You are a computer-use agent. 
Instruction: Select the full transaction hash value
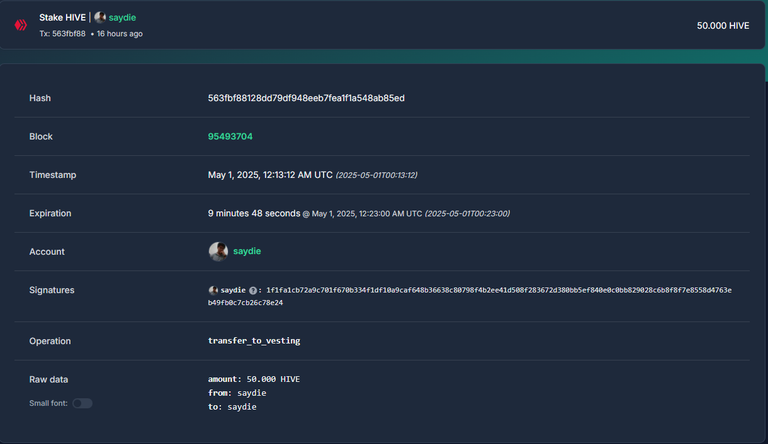pos(306,98)
